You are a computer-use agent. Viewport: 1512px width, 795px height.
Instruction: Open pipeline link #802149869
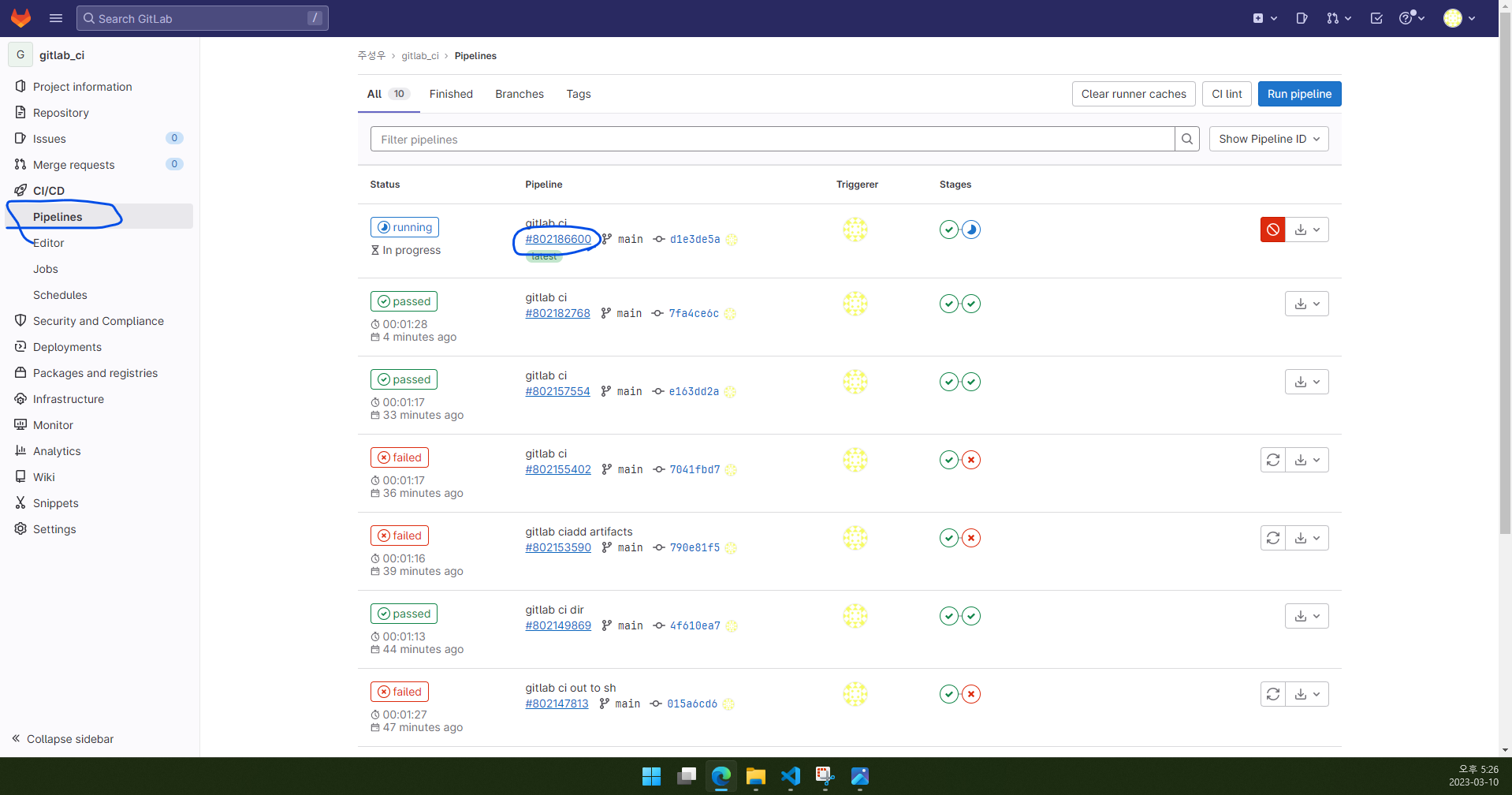[558, 625]
